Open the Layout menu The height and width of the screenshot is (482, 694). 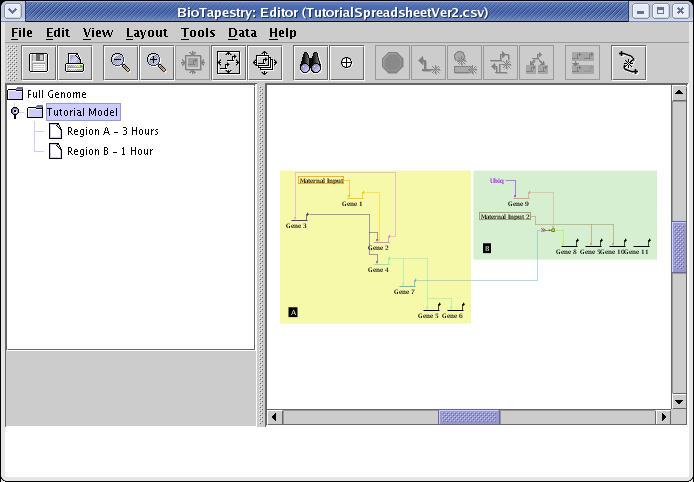[146, 32]
